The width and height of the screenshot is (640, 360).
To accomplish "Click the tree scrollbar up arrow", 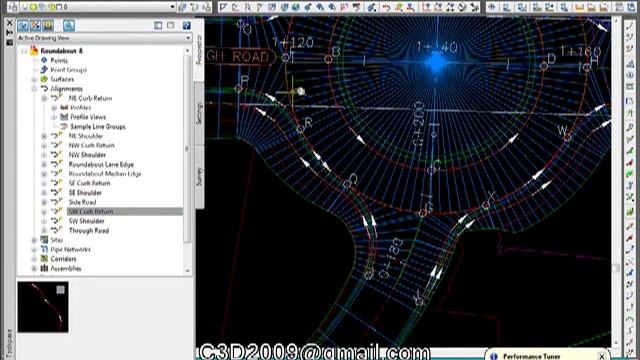I will 187,51.
